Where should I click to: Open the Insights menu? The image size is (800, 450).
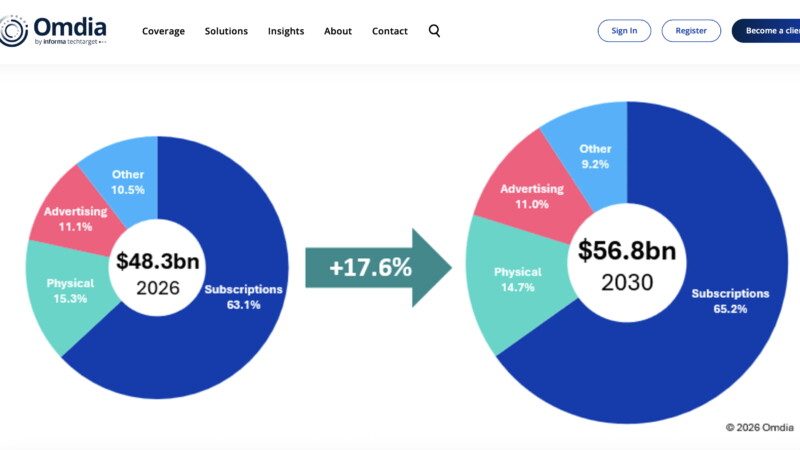pos(286,31)
